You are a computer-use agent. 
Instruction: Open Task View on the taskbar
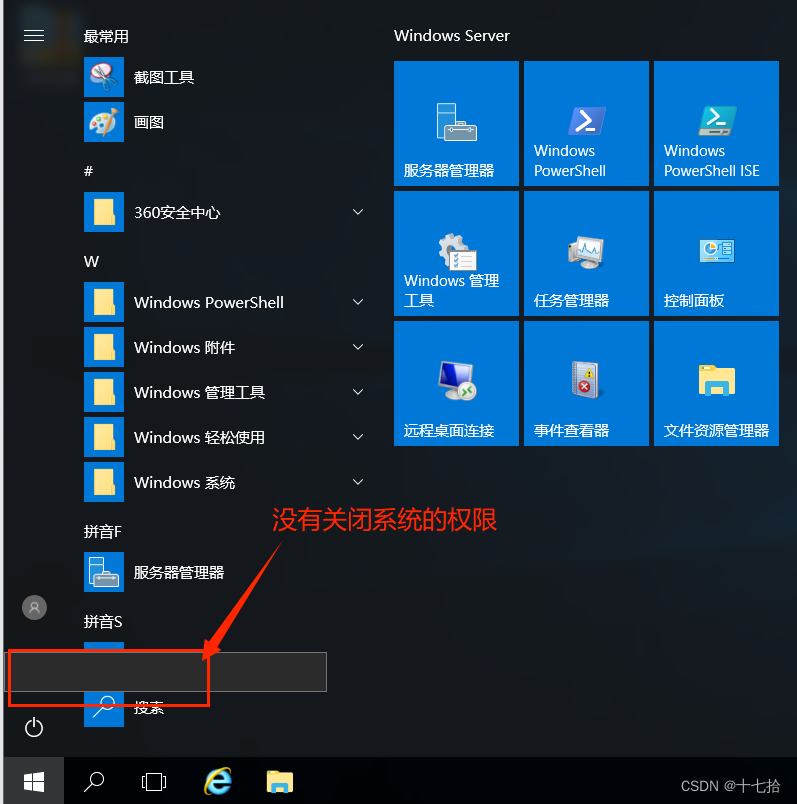point(154,782)
